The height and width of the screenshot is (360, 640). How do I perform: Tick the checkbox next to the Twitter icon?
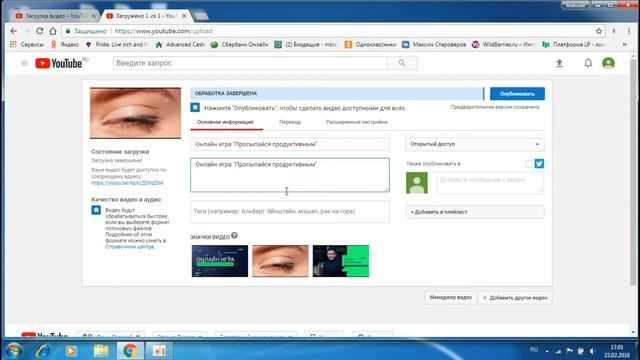(529, 164)
